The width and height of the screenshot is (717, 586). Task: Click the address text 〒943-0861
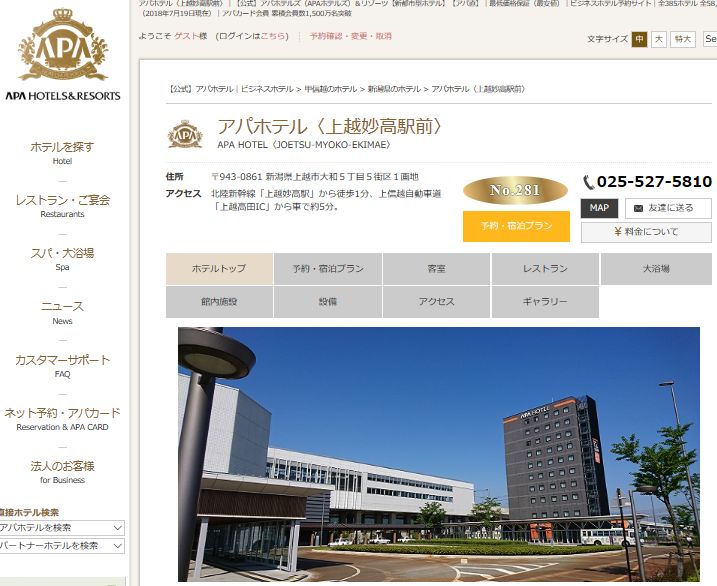(236, 177)
